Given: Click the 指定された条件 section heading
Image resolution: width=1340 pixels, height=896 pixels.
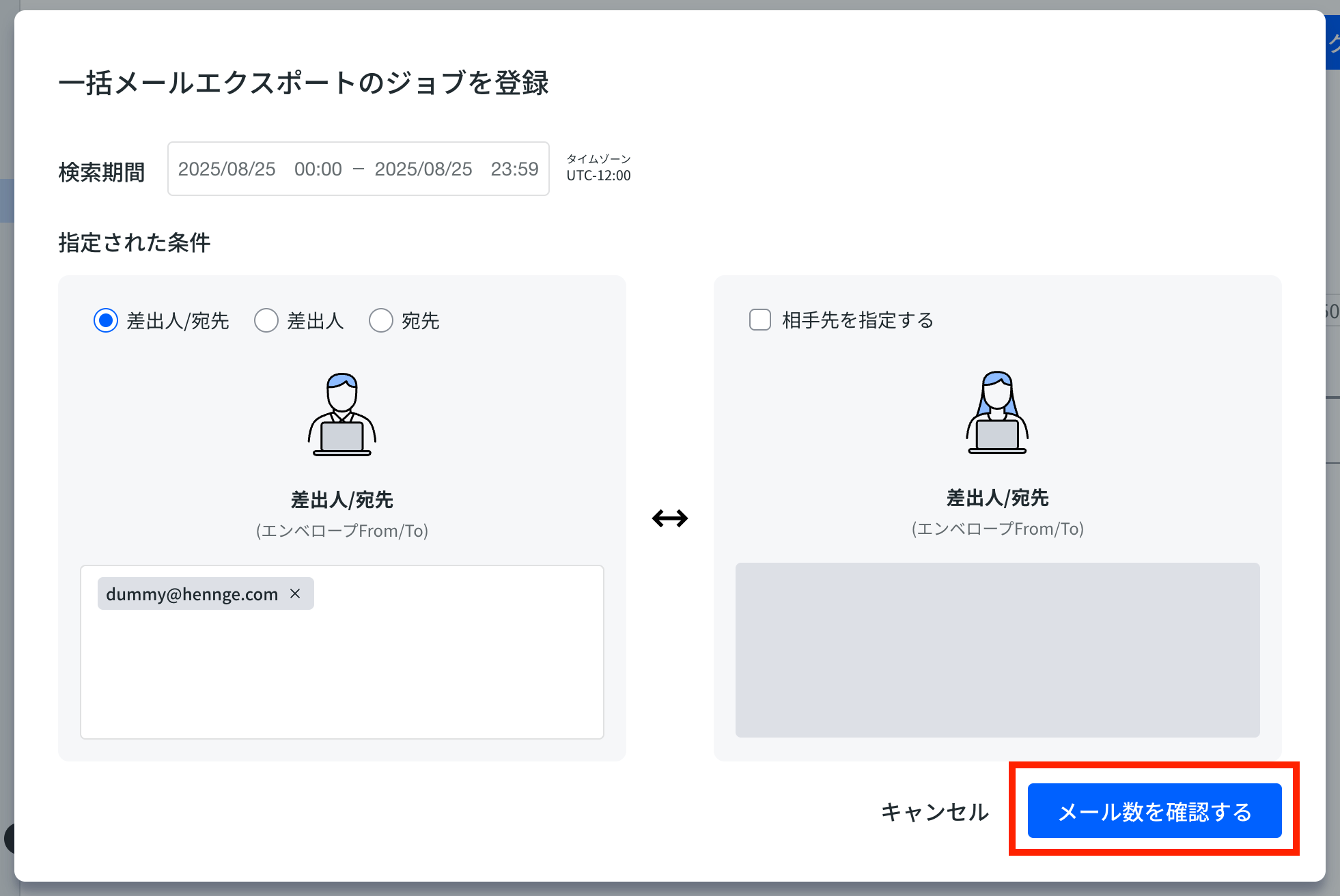Looking at the screenshot, I should pos(134,242).
